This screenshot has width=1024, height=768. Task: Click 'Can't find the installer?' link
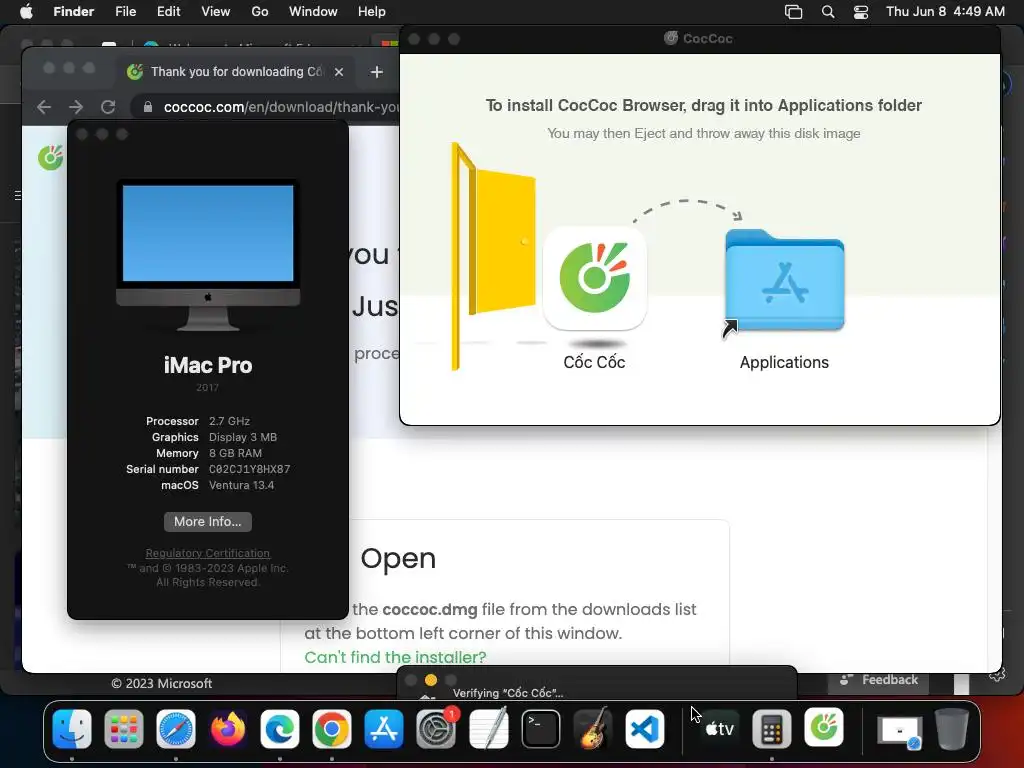click(395, 657)
